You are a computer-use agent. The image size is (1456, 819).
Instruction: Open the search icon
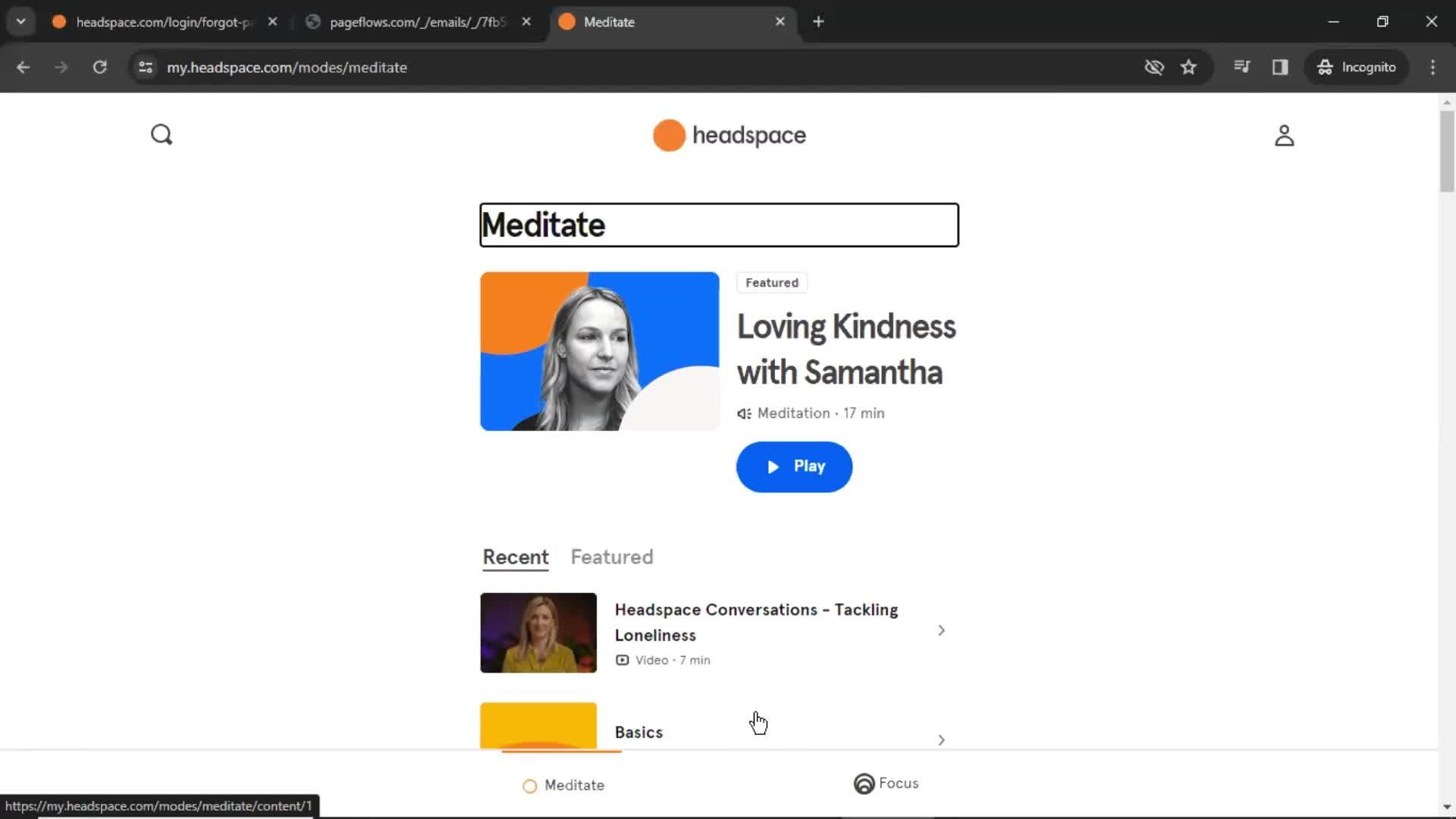[x=162, y=134]
